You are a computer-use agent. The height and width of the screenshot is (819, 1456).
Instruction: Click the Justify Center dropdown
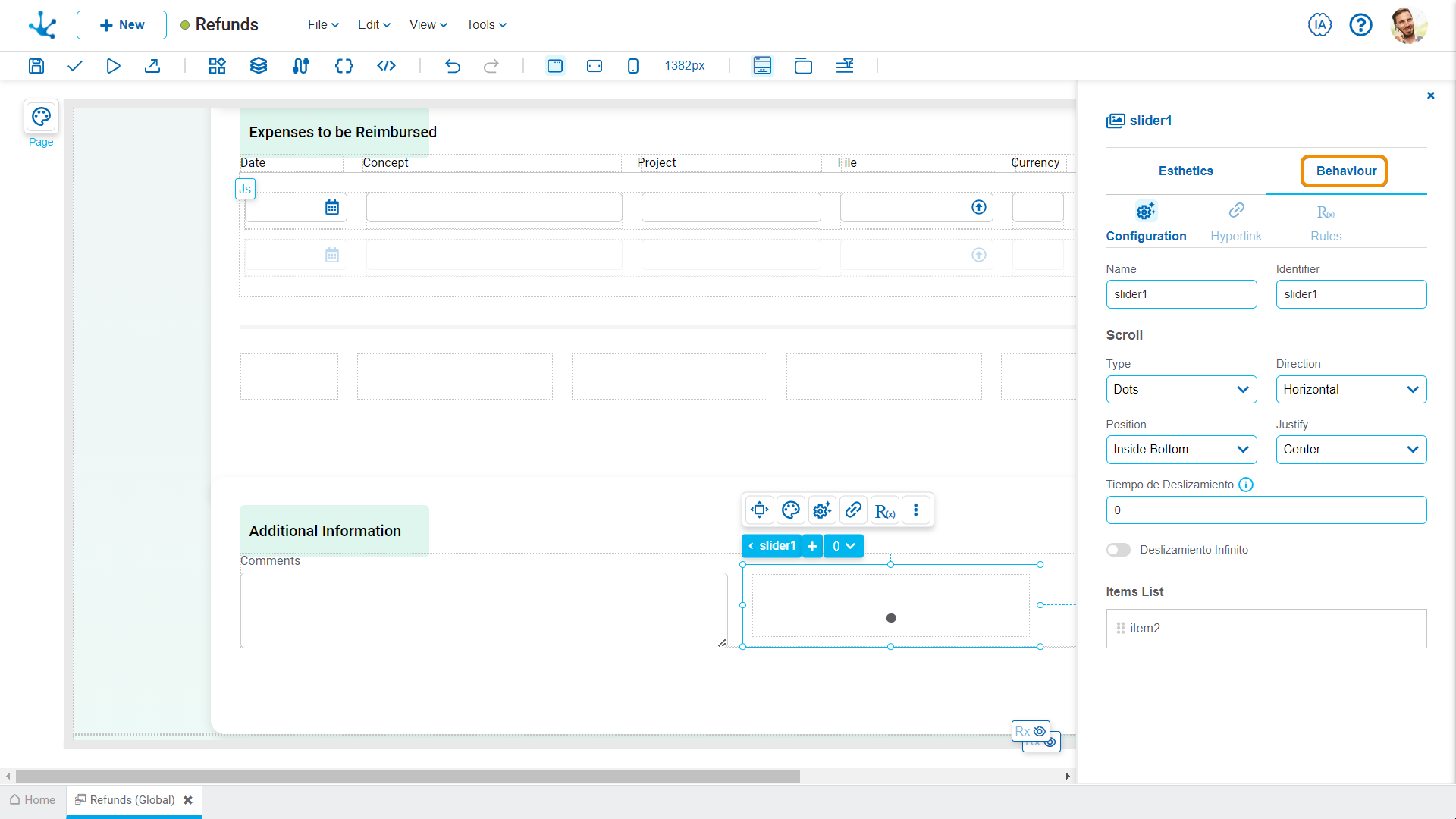(1351, 449)
